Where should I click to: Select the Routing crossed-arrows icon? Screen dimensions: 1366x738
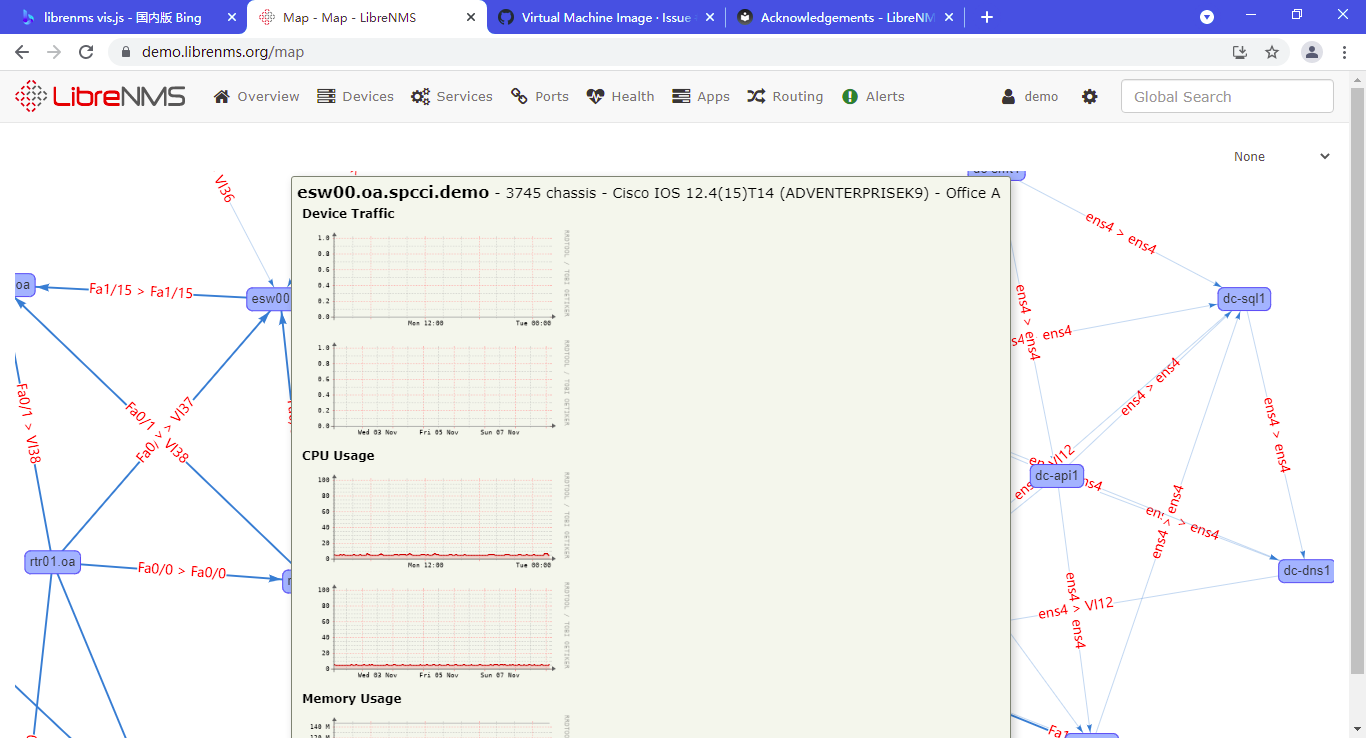[x=754, y=96]
